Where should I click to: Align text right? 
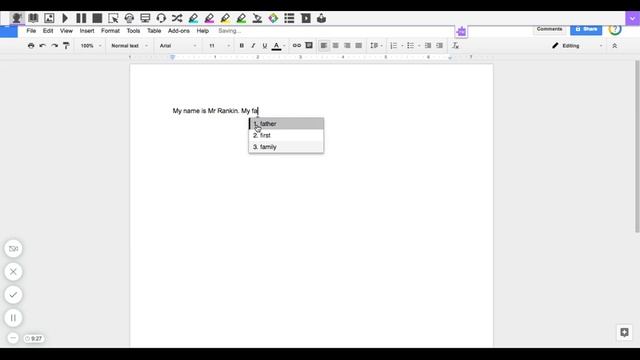pos(347,46)
